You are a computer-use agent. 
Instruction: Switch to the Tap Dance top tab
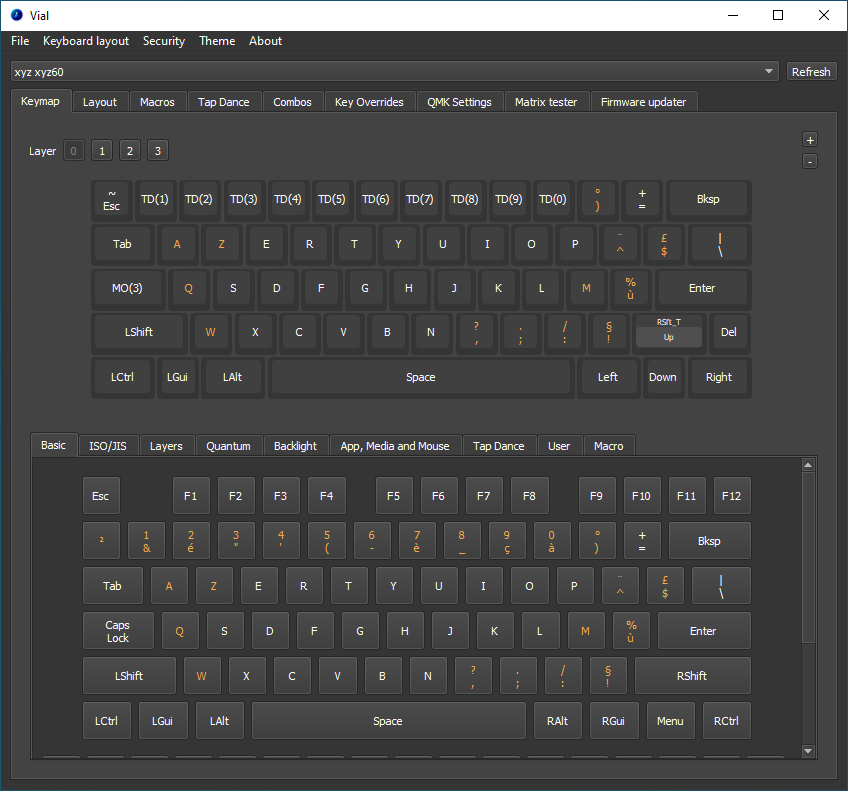click(x=225, y=102)
